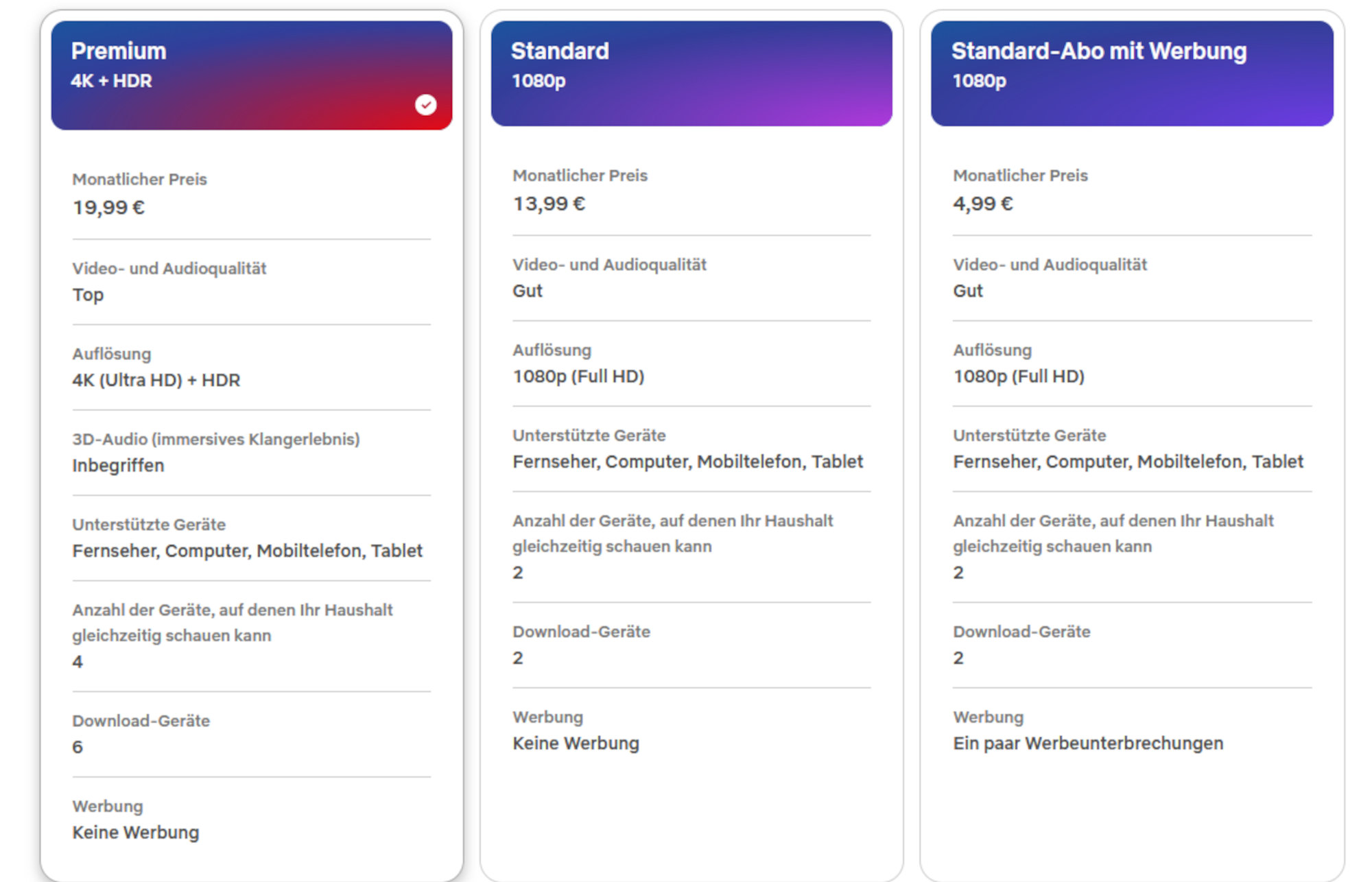Click simultaneous devices value "4" in Premium

(x=78, y=662)
